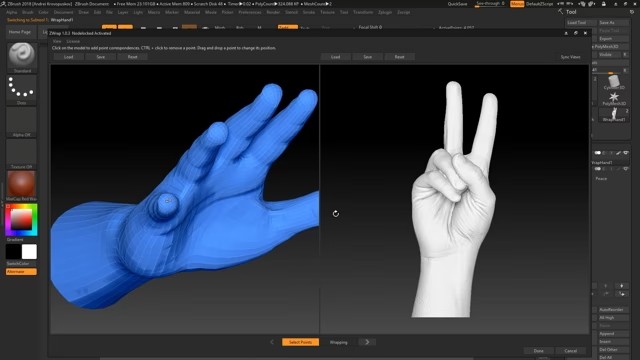Screen dimensions: 640x360
Task: Switch to the Wrapping step tab
Action: click(338, 342)
